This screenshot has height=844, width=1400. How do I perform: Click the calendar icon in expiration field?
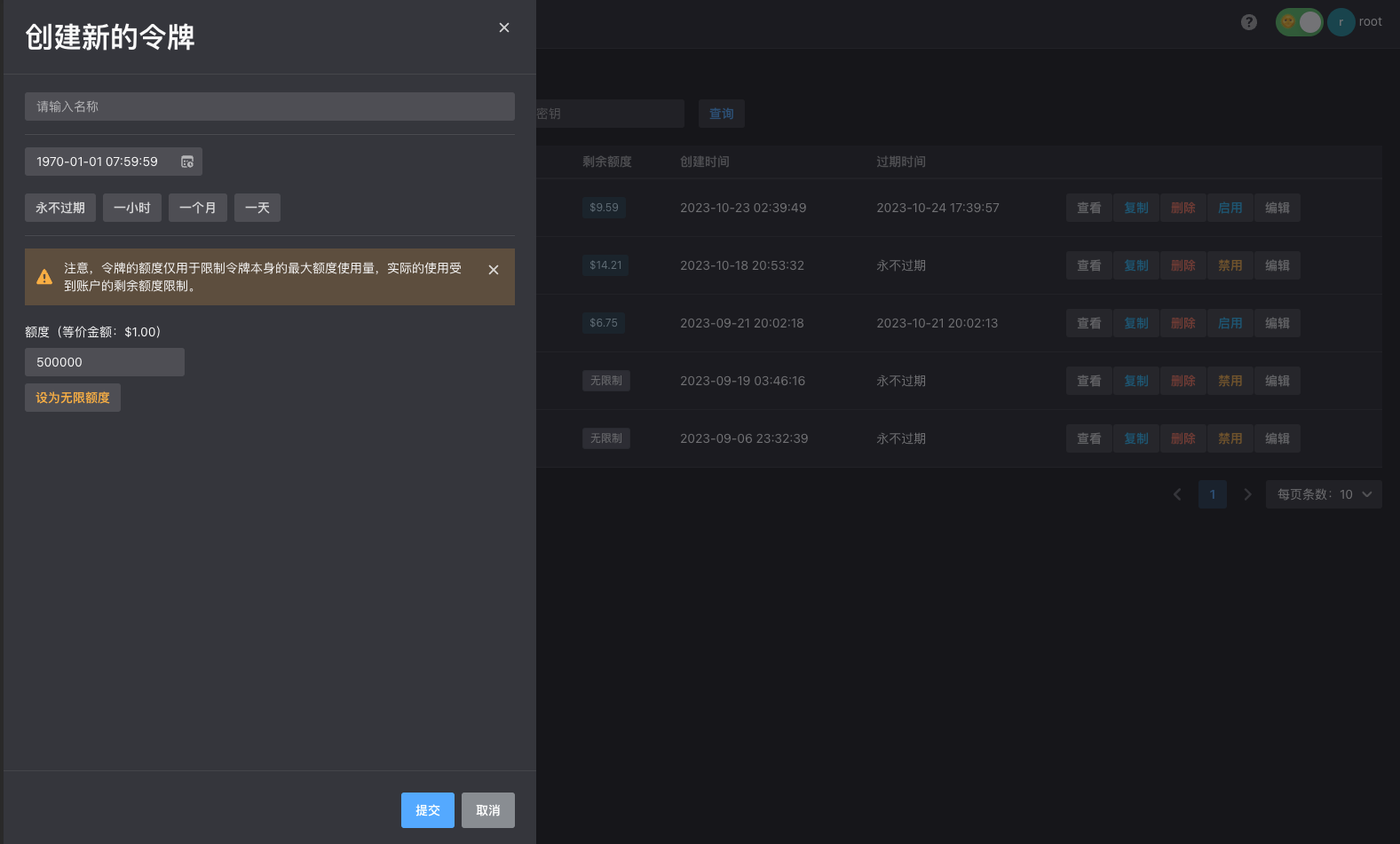[x=187, y=162]
